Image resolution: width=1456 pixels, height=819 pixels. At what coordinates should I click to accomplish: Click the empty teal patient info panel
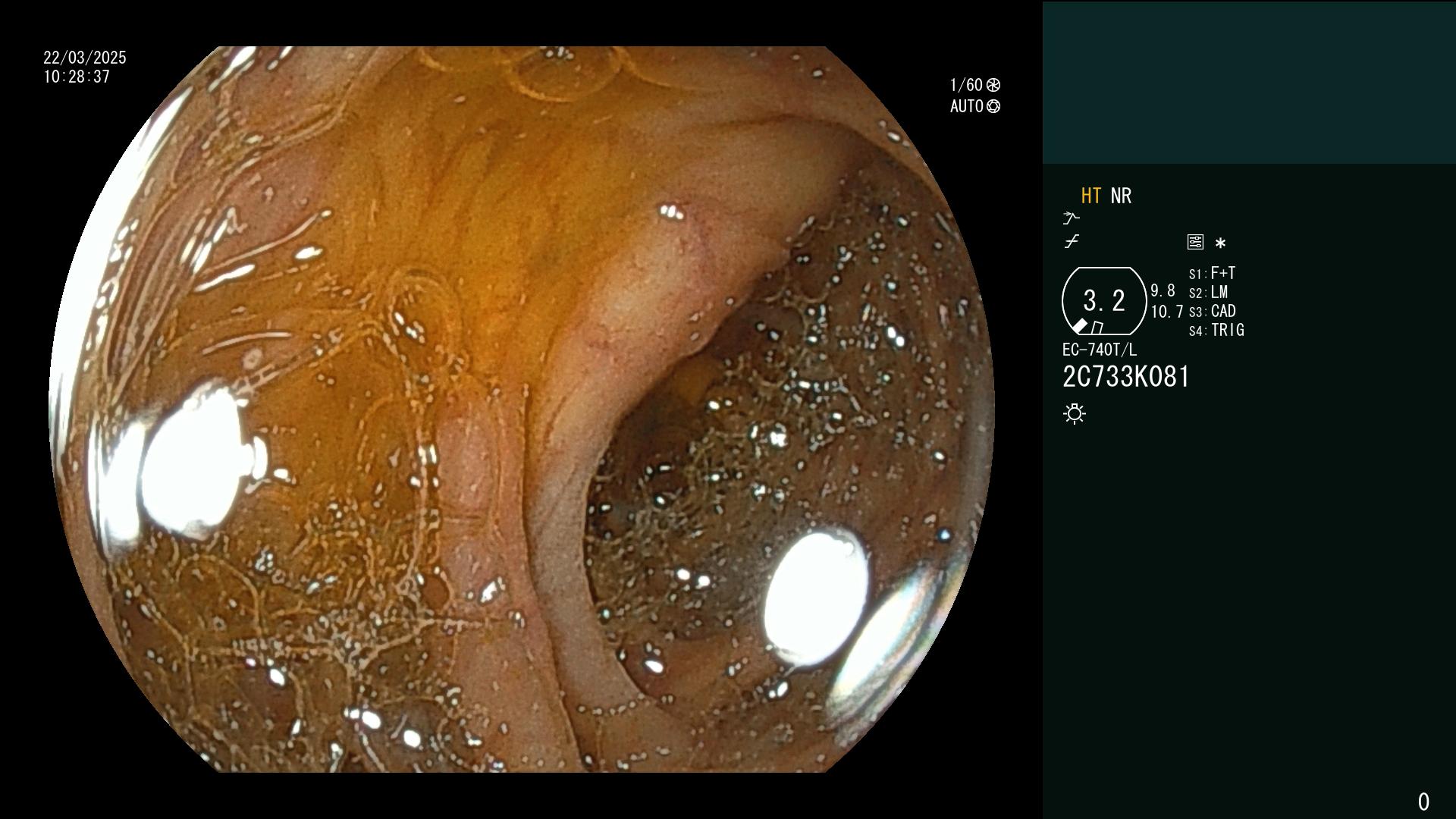click(x=1249, y=83)
